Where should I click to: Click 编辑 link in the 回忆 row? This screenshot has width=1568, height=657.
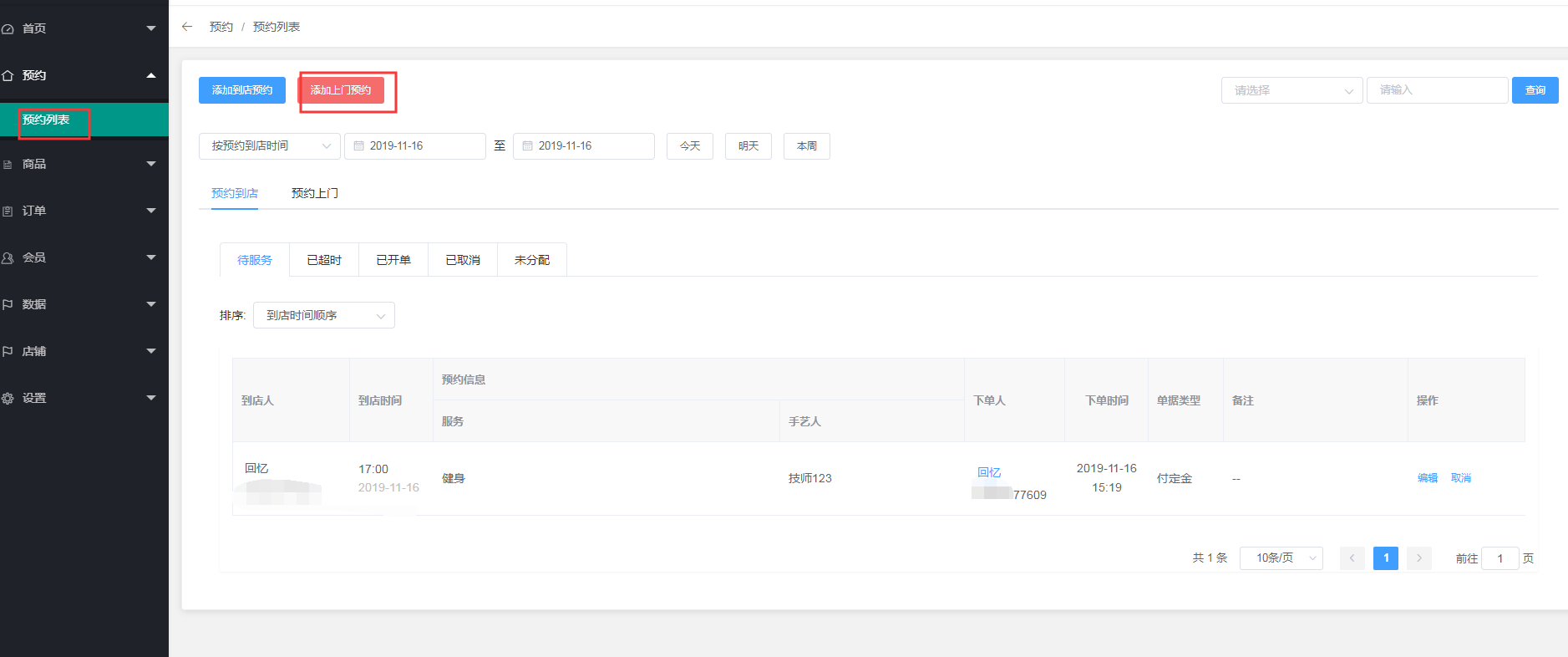1427,478
